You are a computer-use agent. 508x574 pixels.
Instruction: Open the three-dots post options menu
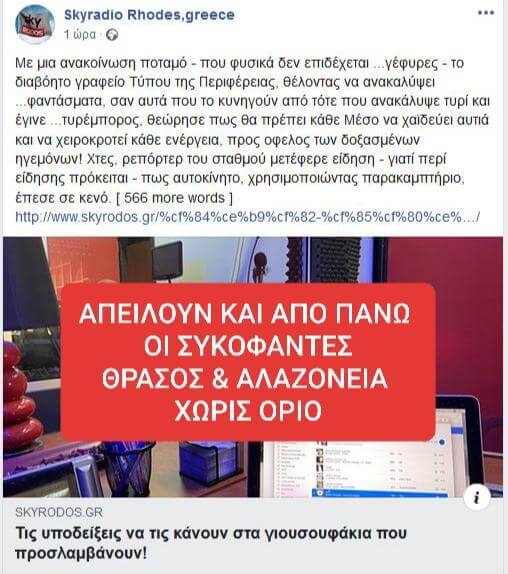486,13
